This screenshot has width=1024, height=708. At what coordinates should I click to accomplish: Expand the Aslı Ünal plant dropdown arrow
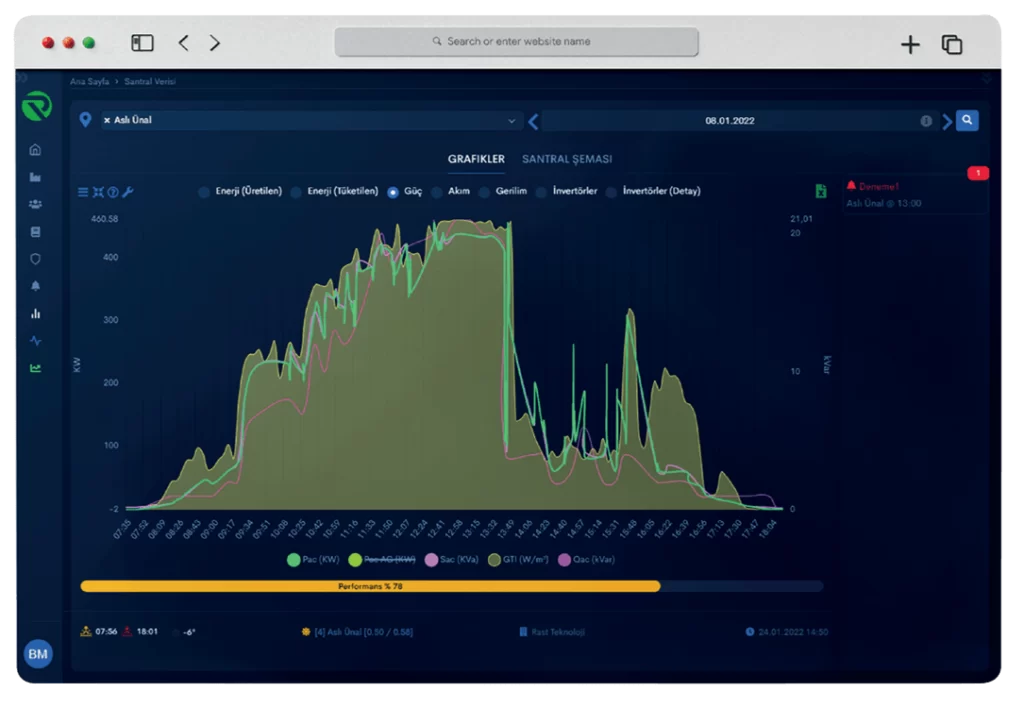click(511, 121)
